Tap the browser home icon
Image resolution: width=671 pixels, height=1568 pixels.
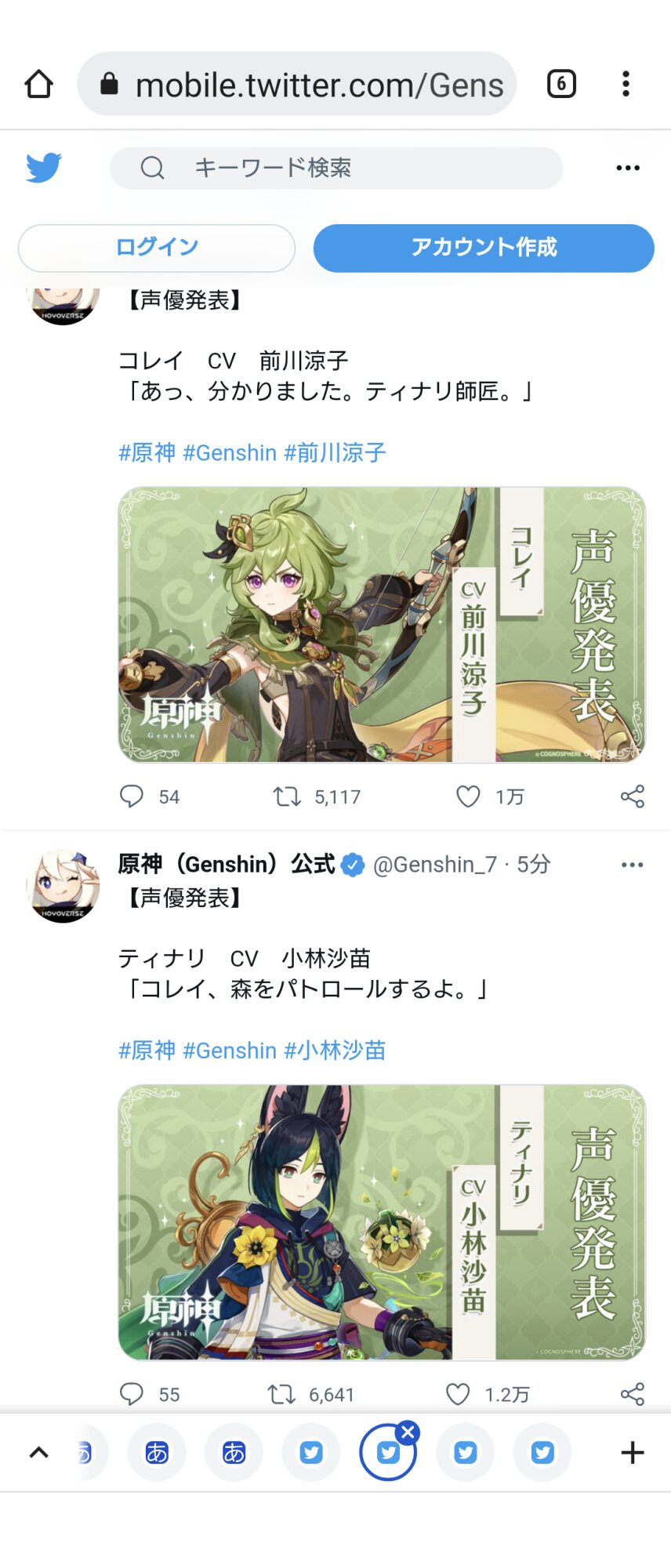[38, 84]
